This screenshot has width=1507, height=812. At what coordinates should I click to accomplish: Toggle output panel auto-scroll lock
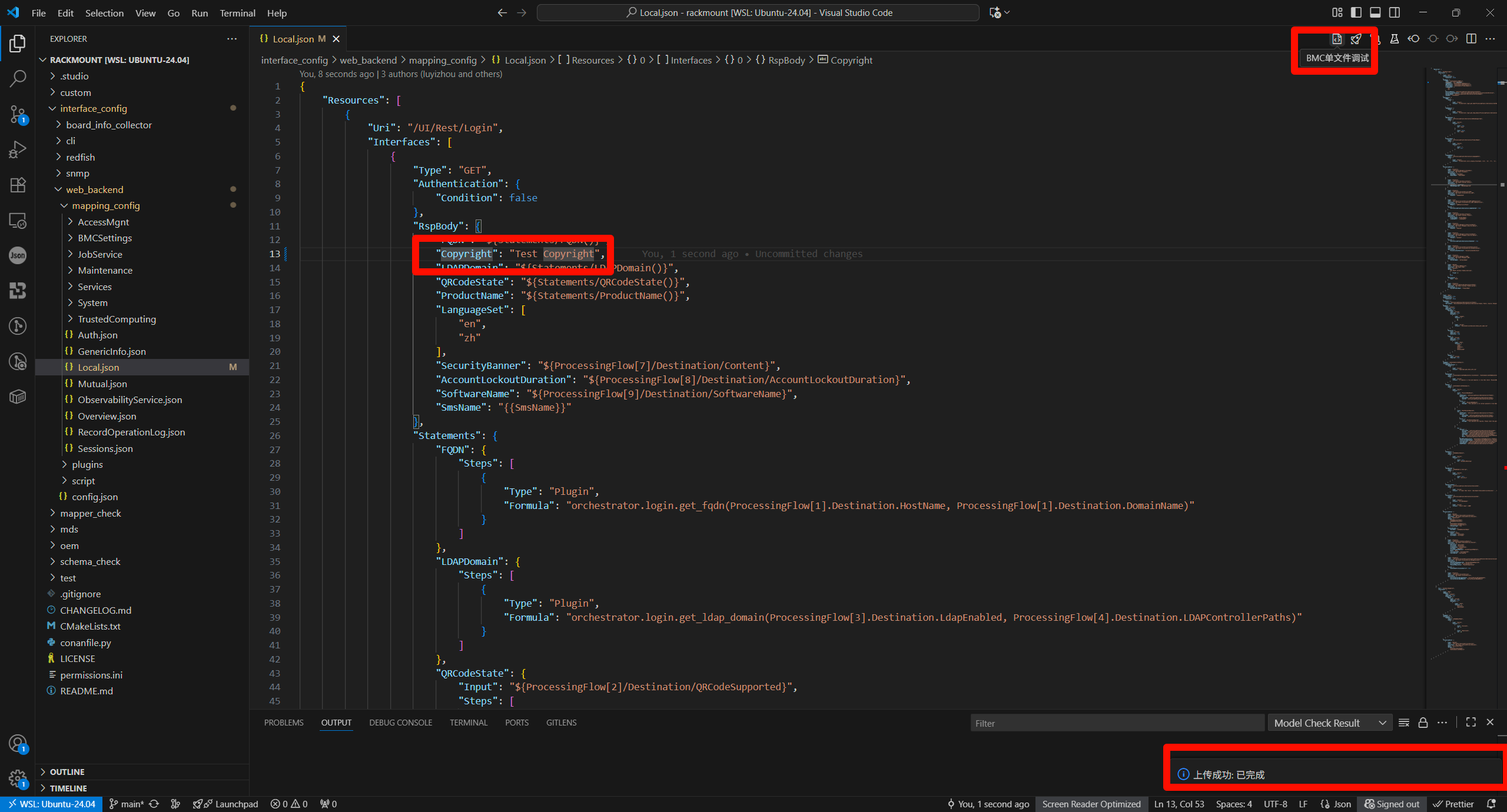coord(1423,723)
